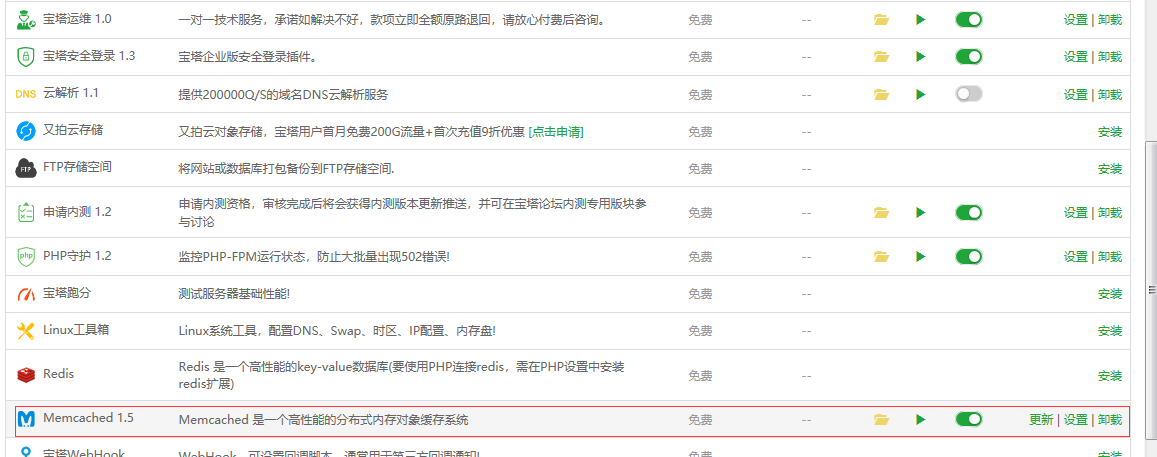Click 安装 for Redis
Viewport: 1157px width, 457px height.
(1110, 375)
